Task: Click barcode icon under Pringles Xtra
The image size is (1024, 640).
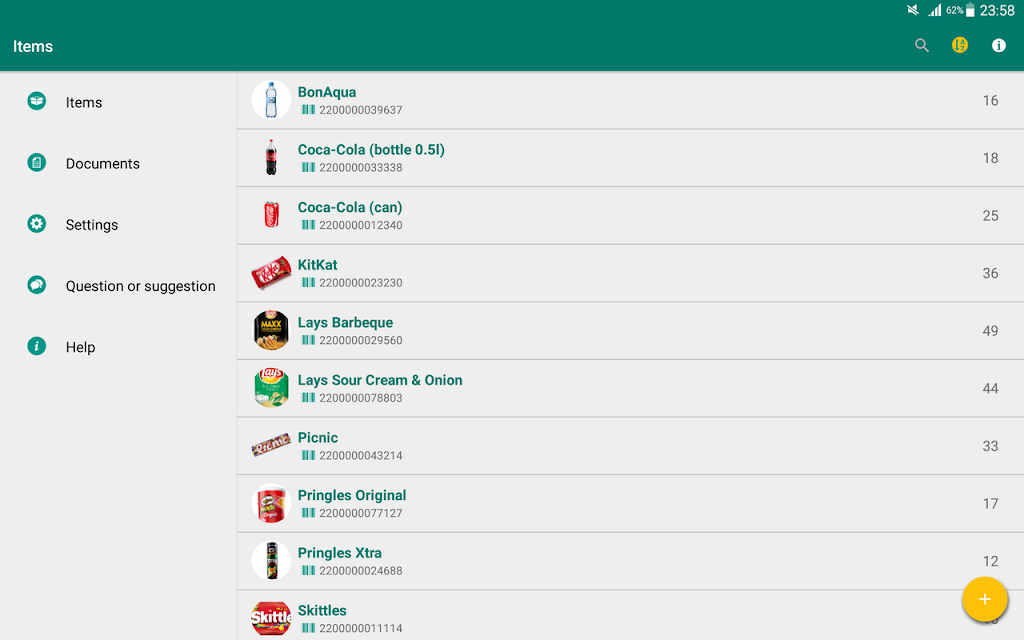Action: click(x=308, y=570)
